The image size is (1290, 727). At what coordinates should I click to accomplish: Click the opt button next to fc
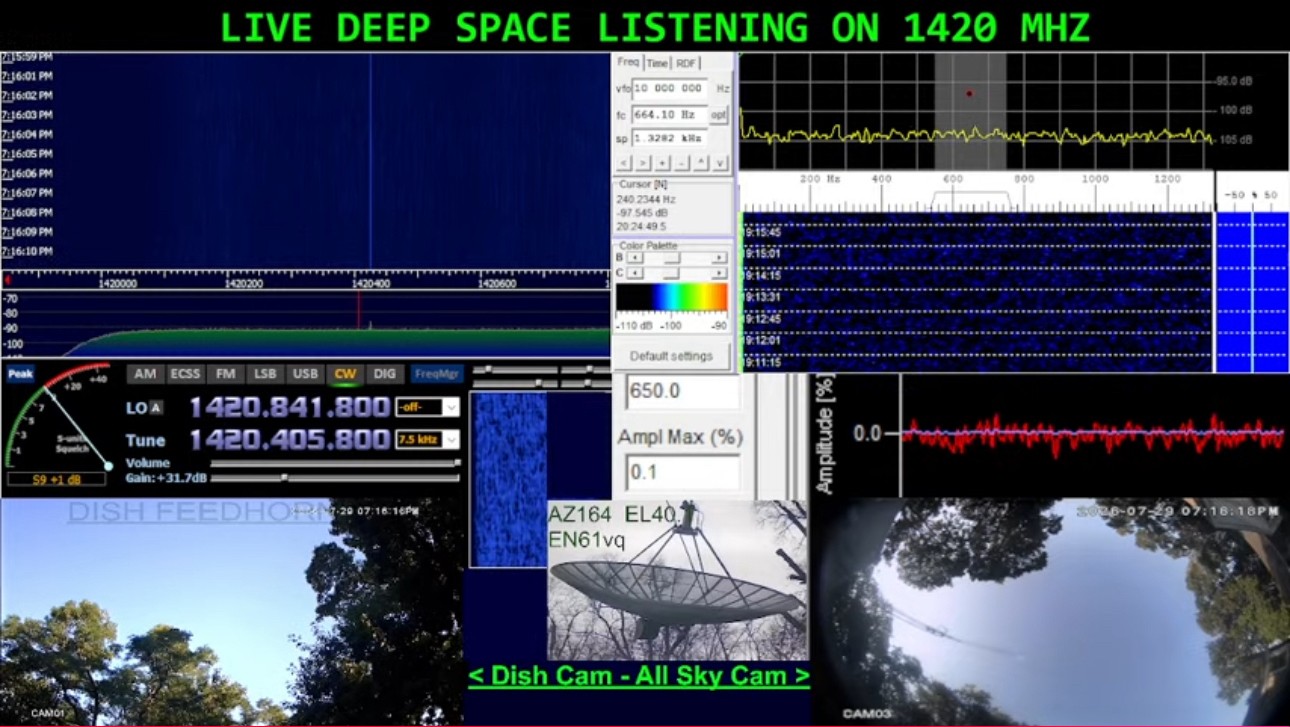pyautogui.click(x=719, y=115)
